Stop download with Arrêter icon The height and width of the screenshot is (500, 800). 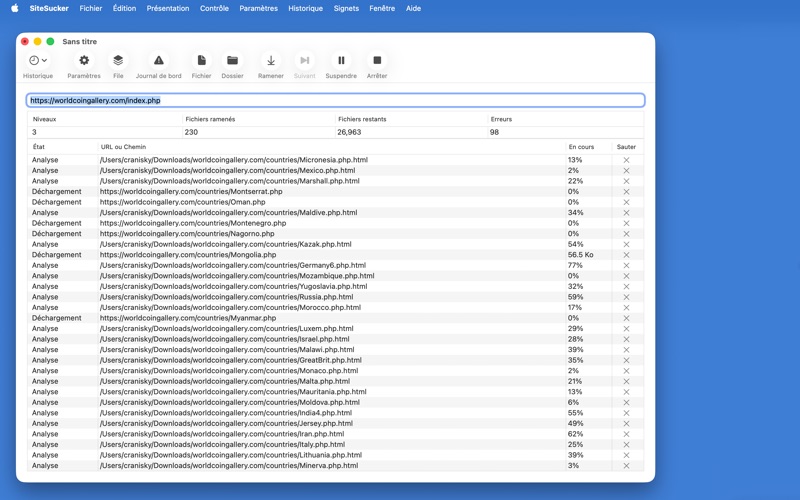tap(377, 60)
